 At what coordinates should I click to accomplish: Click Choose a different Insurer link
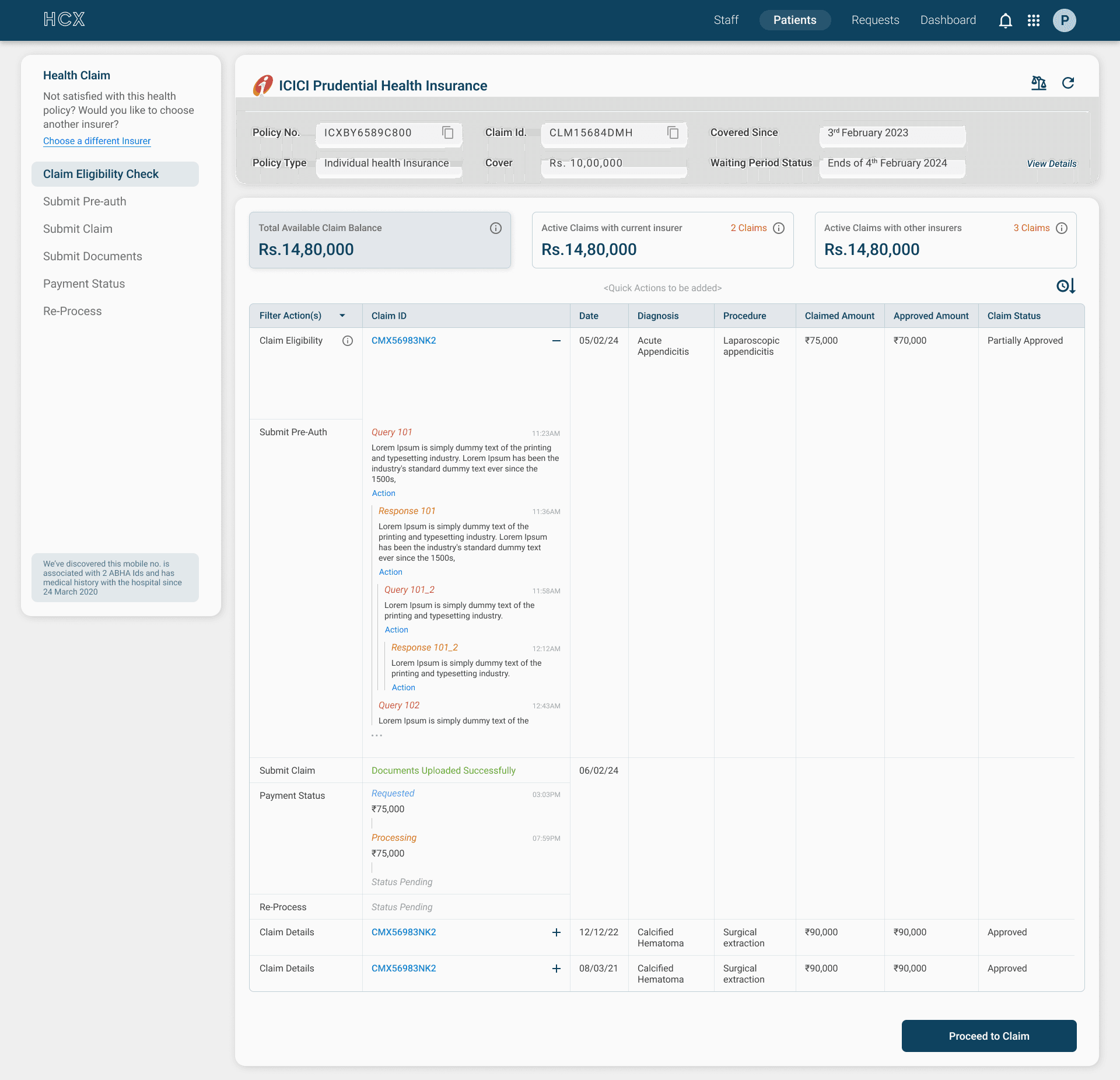(97, 141)
